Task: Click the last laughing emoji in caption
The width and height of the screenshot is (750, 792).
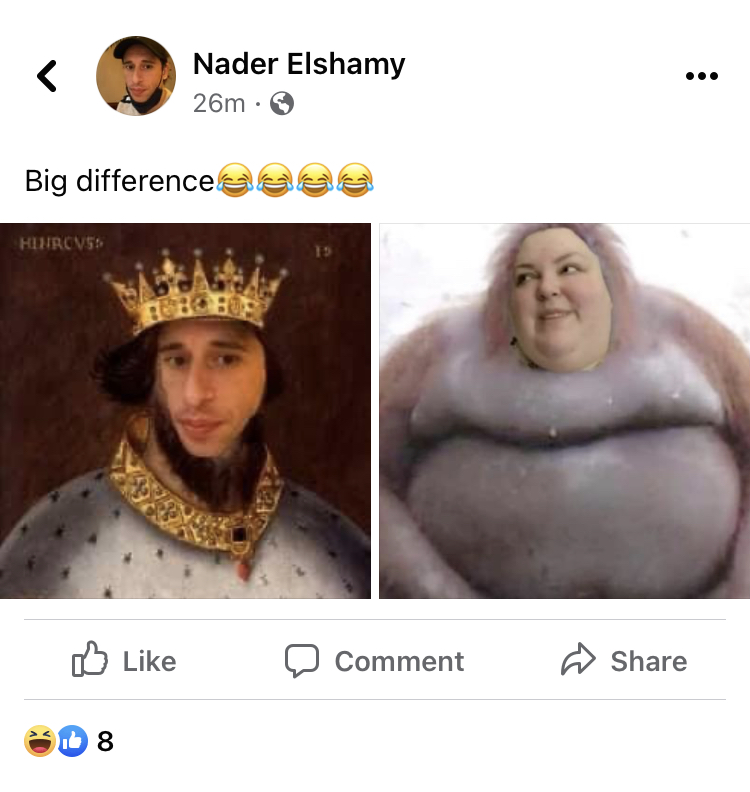Action: 355,180
